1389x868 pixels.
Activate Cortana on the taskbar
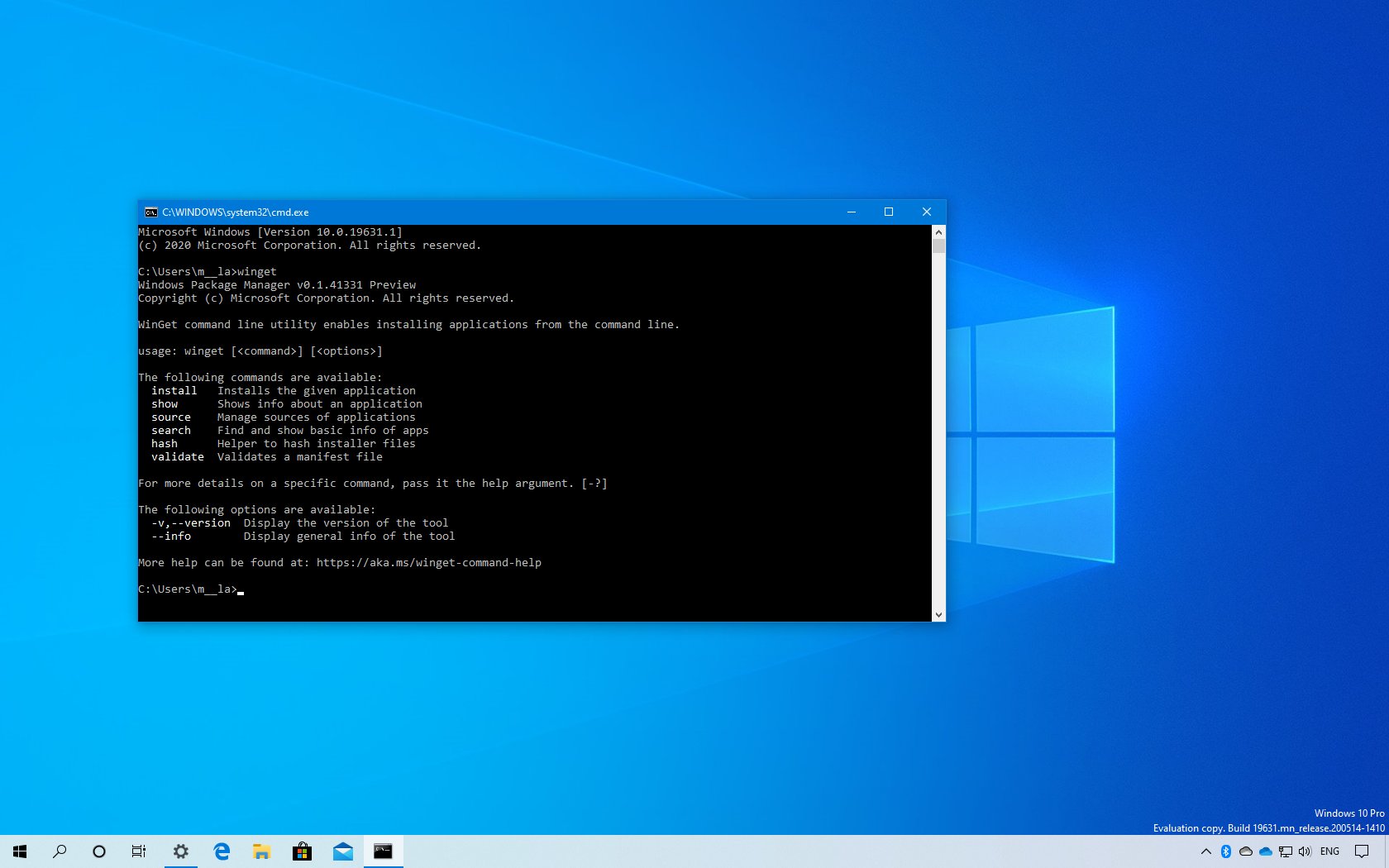pyautogui.click(x=99, y=851)
